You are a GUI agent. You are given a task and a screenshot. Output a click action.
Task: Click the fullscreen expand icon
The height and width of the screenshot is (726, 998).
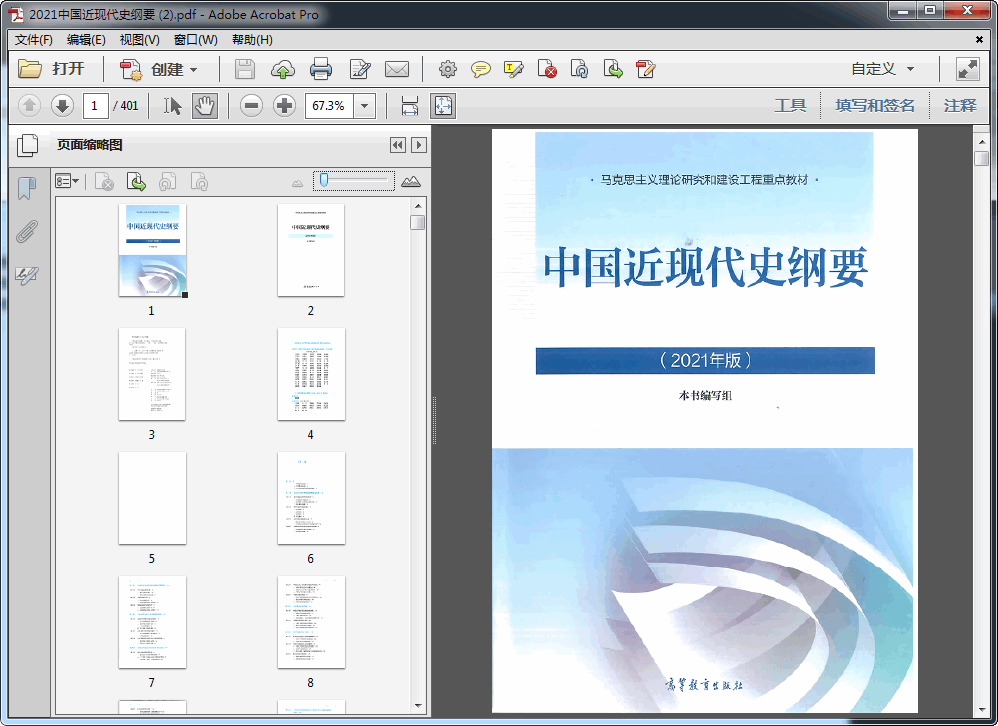pyautogui.click(x=967, y=69)
